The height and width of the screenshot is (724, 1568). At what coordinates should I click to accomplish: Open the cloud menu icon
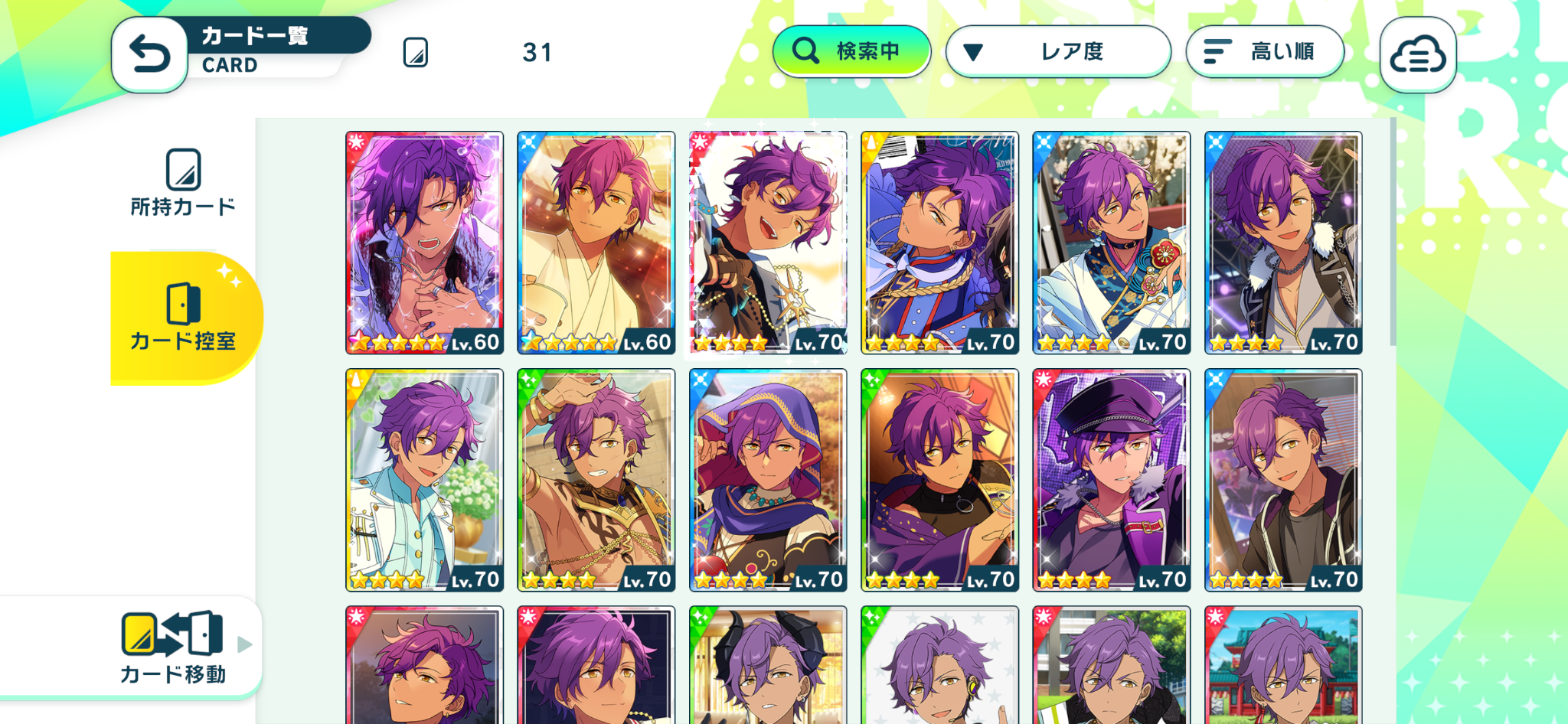[1418, 55]
